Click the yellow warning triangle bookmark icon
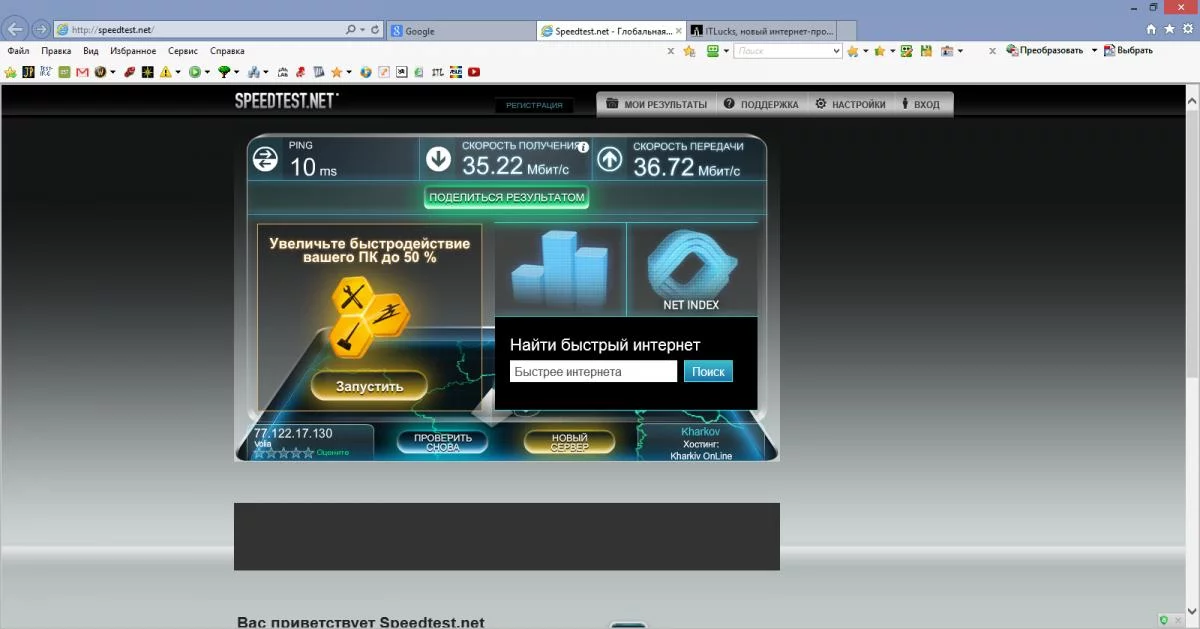The image size is (1200, 629). tap(165, 72)
